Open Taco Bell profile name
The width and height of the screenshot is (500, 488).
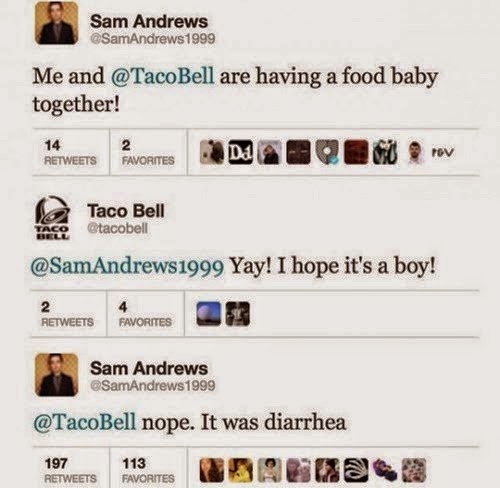pos(126,211)
